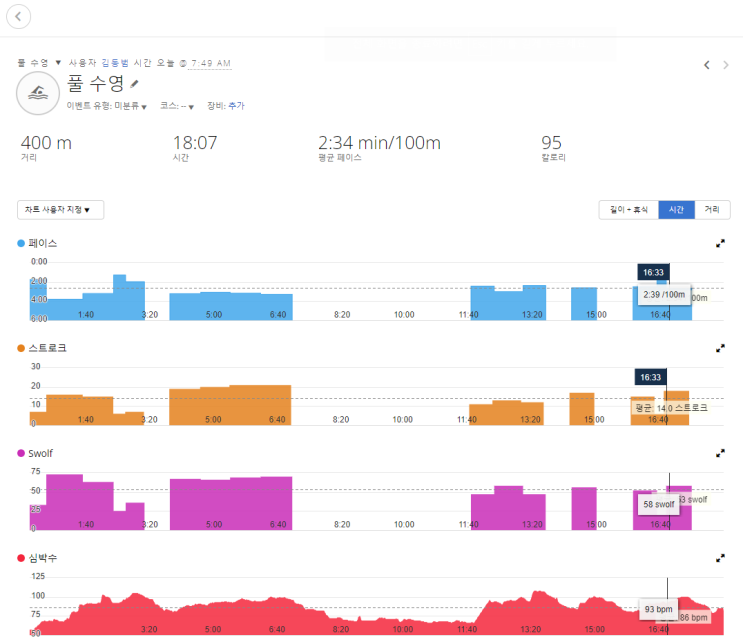This screenshot has width=743, height=644.
Task: Click the orange 스트로크 legend dot
Action: (21, 348)
